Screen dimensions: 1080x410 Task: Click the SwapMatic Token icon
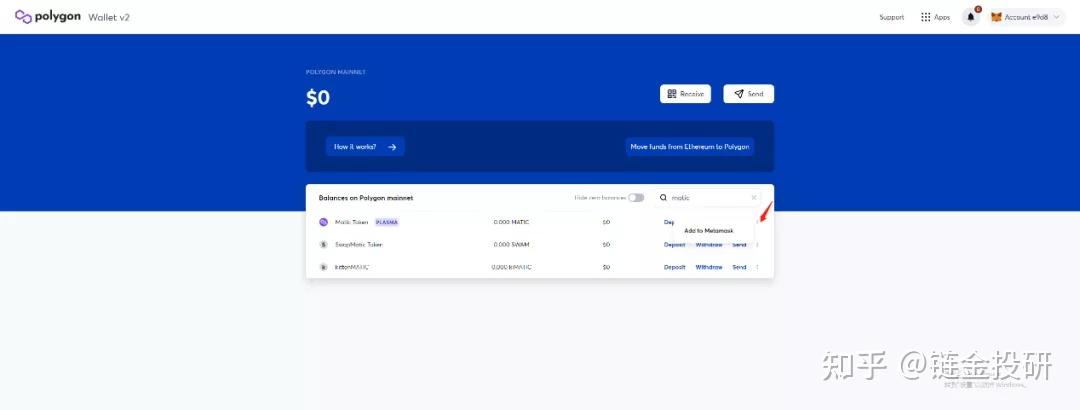tap(323, 245)
